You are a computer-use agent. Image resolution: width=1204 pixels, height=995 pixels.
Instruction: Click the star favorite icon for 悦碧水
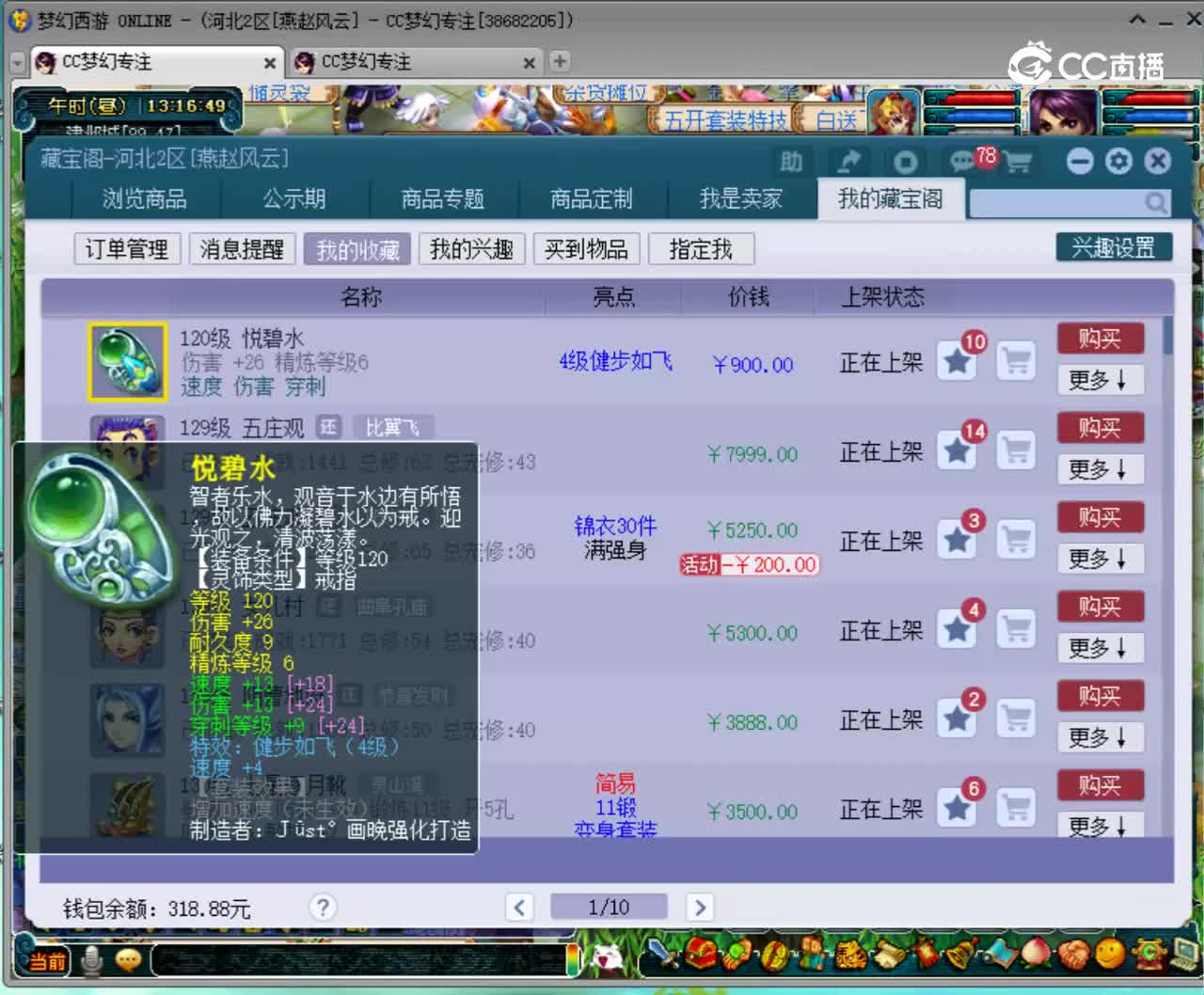958,361
